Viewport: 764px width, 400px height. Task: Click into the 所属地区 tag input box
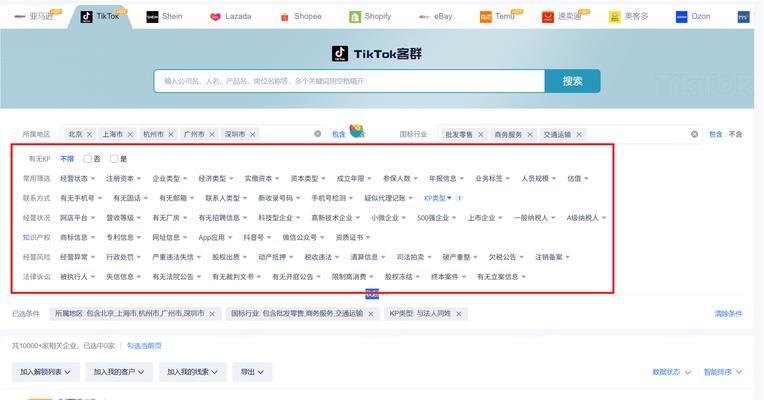[x=192, y=134]
